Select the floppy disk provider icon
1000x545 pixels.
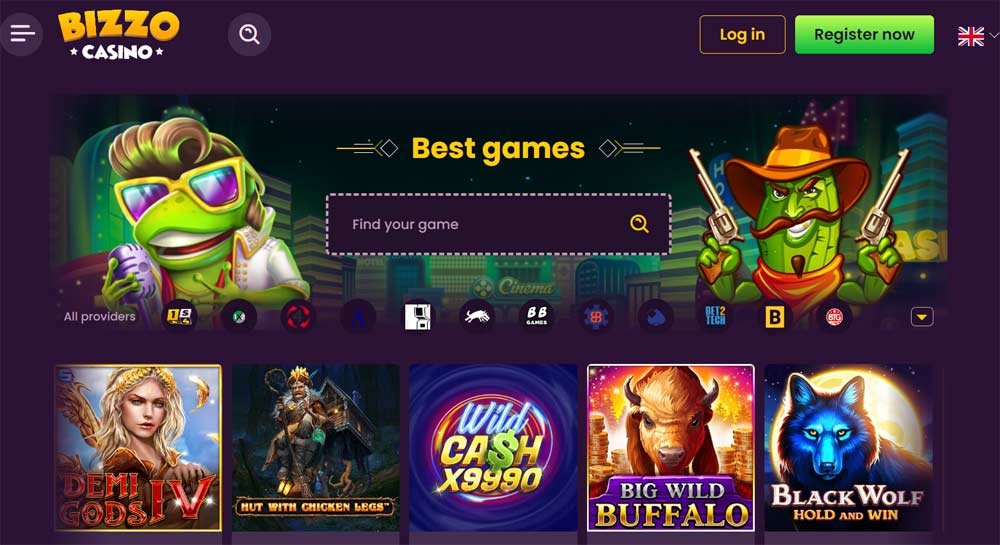(x=418, y=317)
